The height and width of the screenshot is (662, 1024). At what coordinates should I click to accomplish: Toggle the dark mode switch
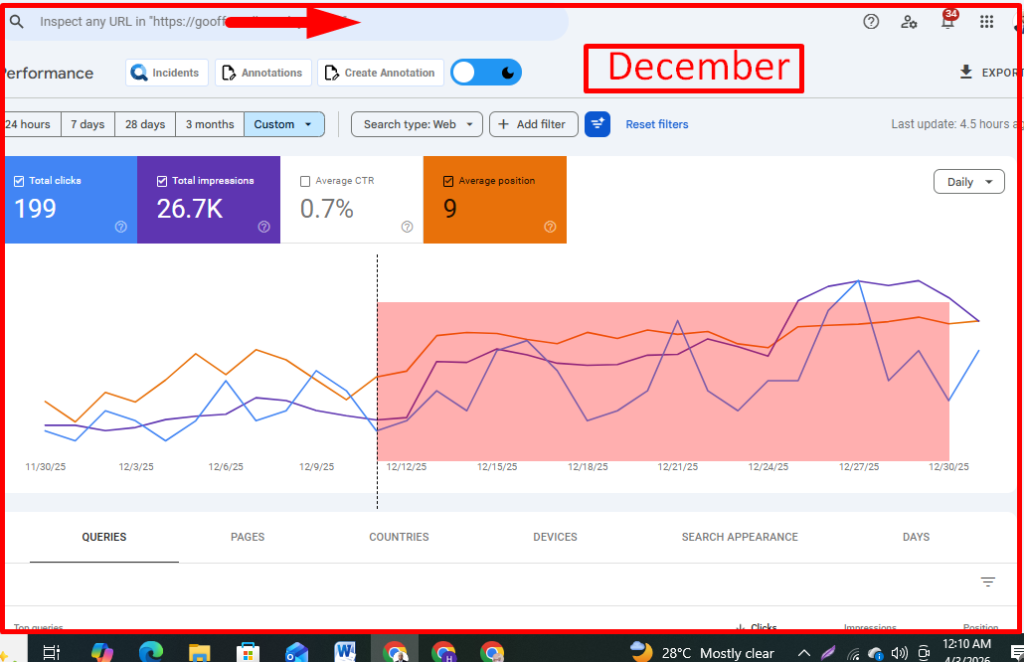[x=486, y=72]
